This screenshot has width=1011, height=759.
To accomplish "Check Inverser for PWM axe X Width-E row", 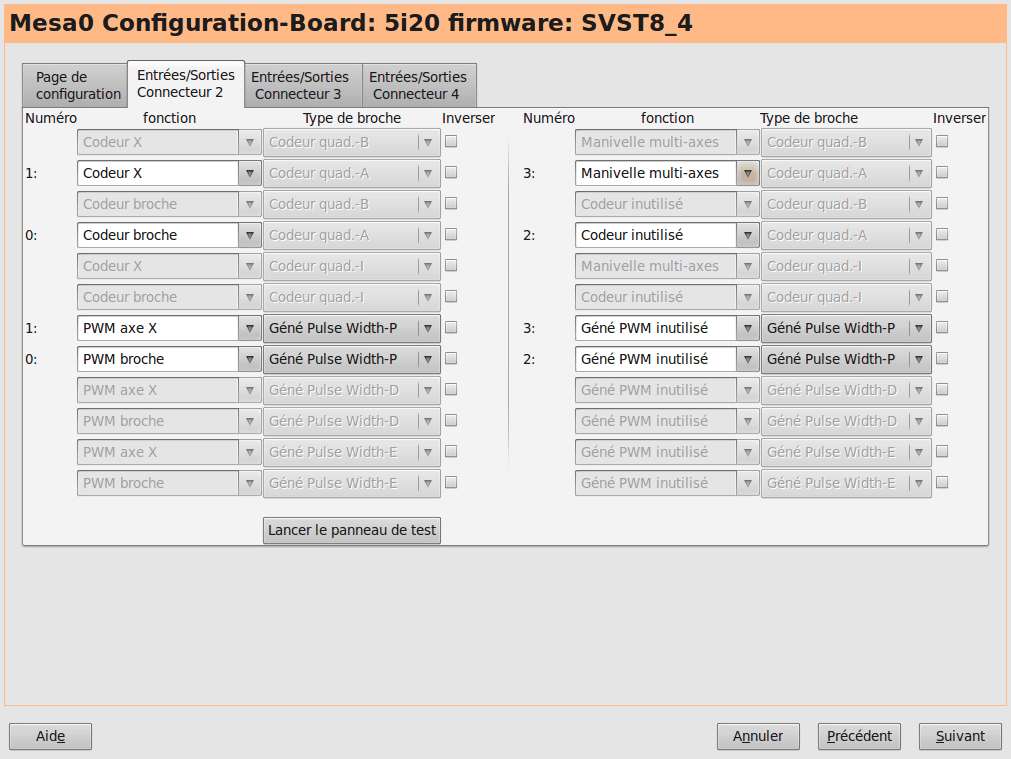I will (x=451, y=451).
